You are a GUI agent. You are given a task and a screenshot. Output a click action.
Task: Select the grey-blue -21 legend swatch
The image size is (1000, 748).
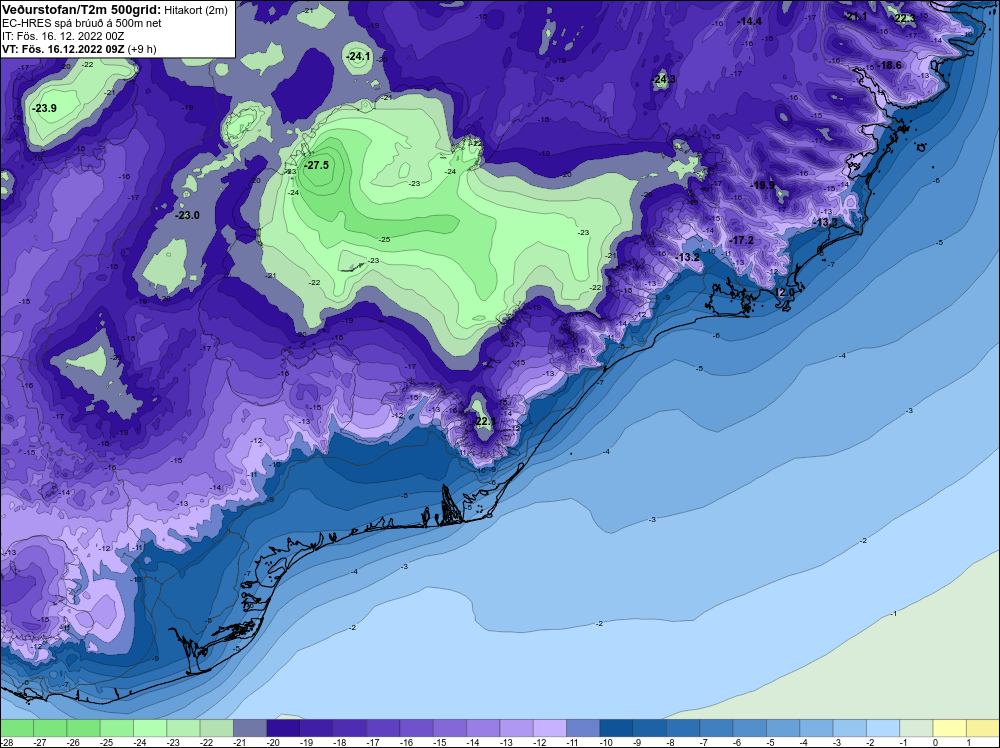(x=249, y=728)
